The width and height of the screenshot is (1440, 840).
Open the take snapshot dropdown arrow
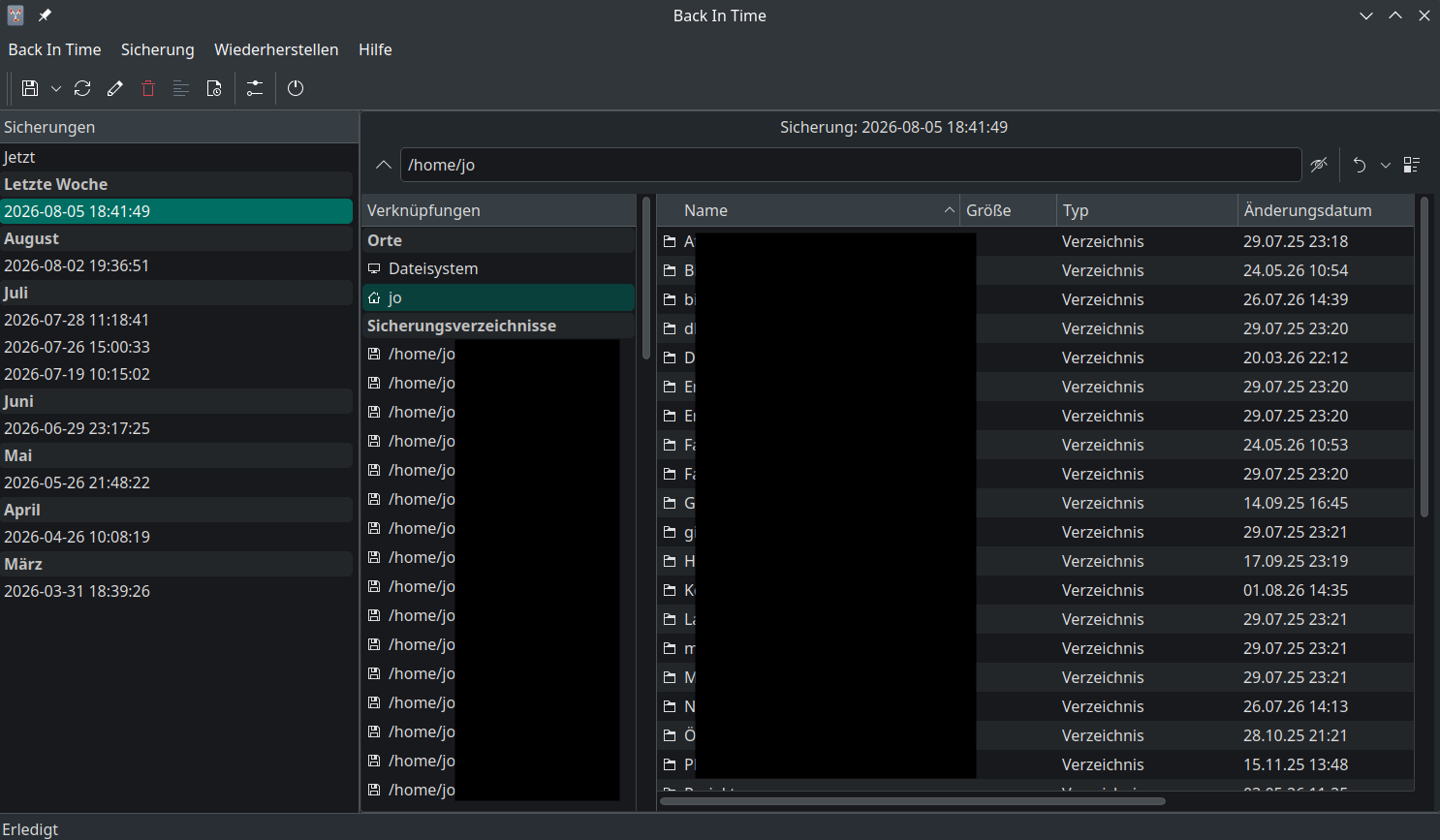tap(56, 88)
